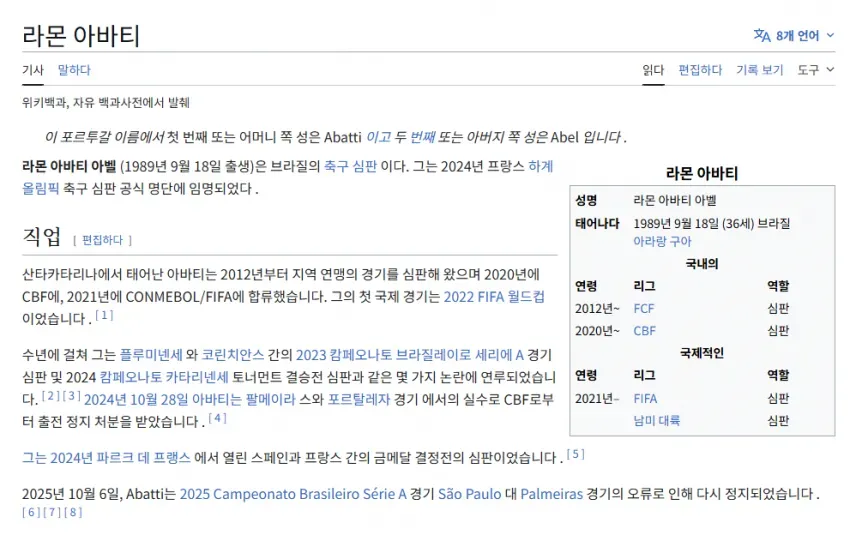This screenshot has width=850, height=541.
Task: Open 2025 Campeonato Brasileiro Série A link
Action: [293, 494]
